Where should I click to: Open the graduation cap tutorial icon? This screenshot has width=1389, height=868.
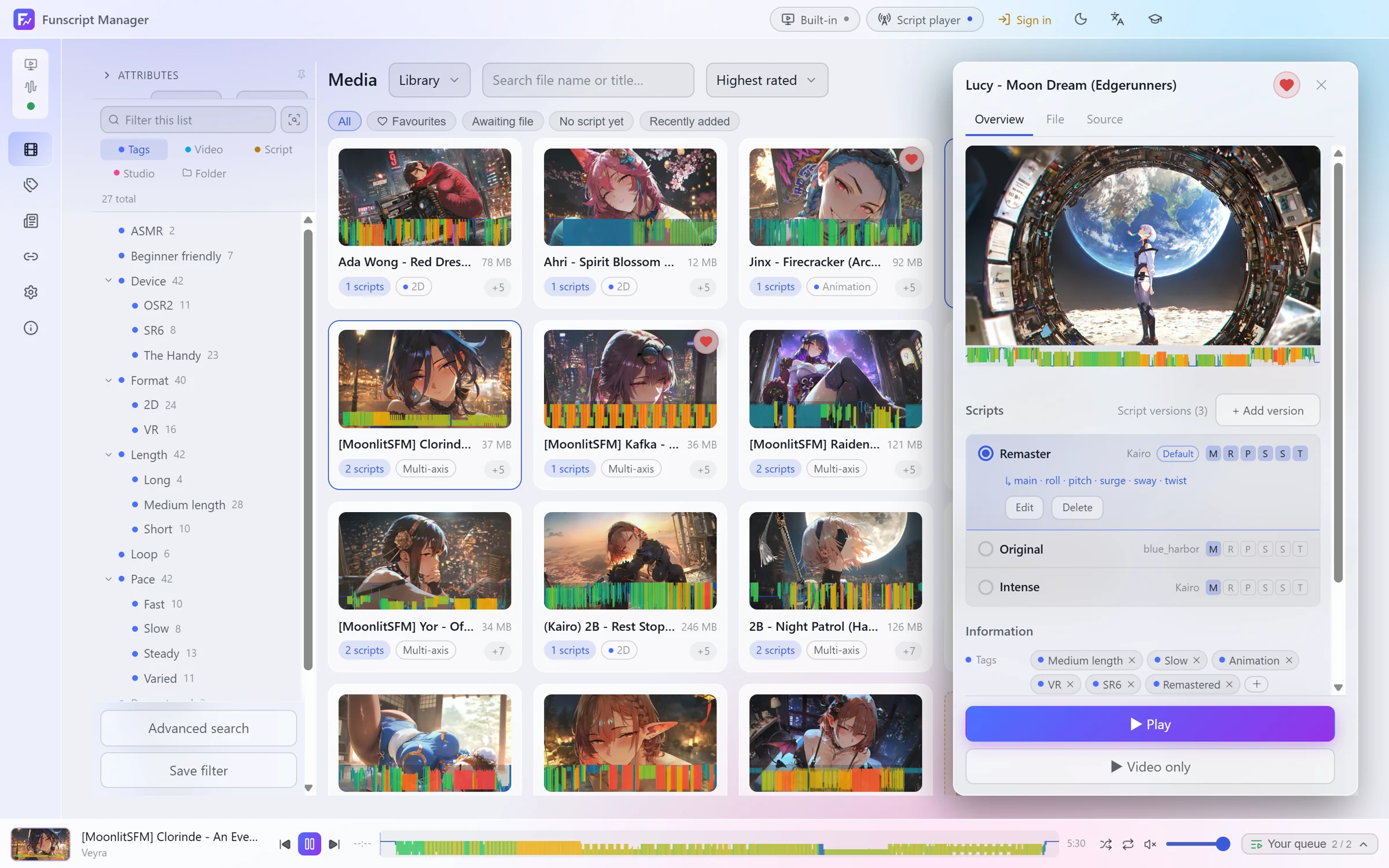[x=1155, y=19]
